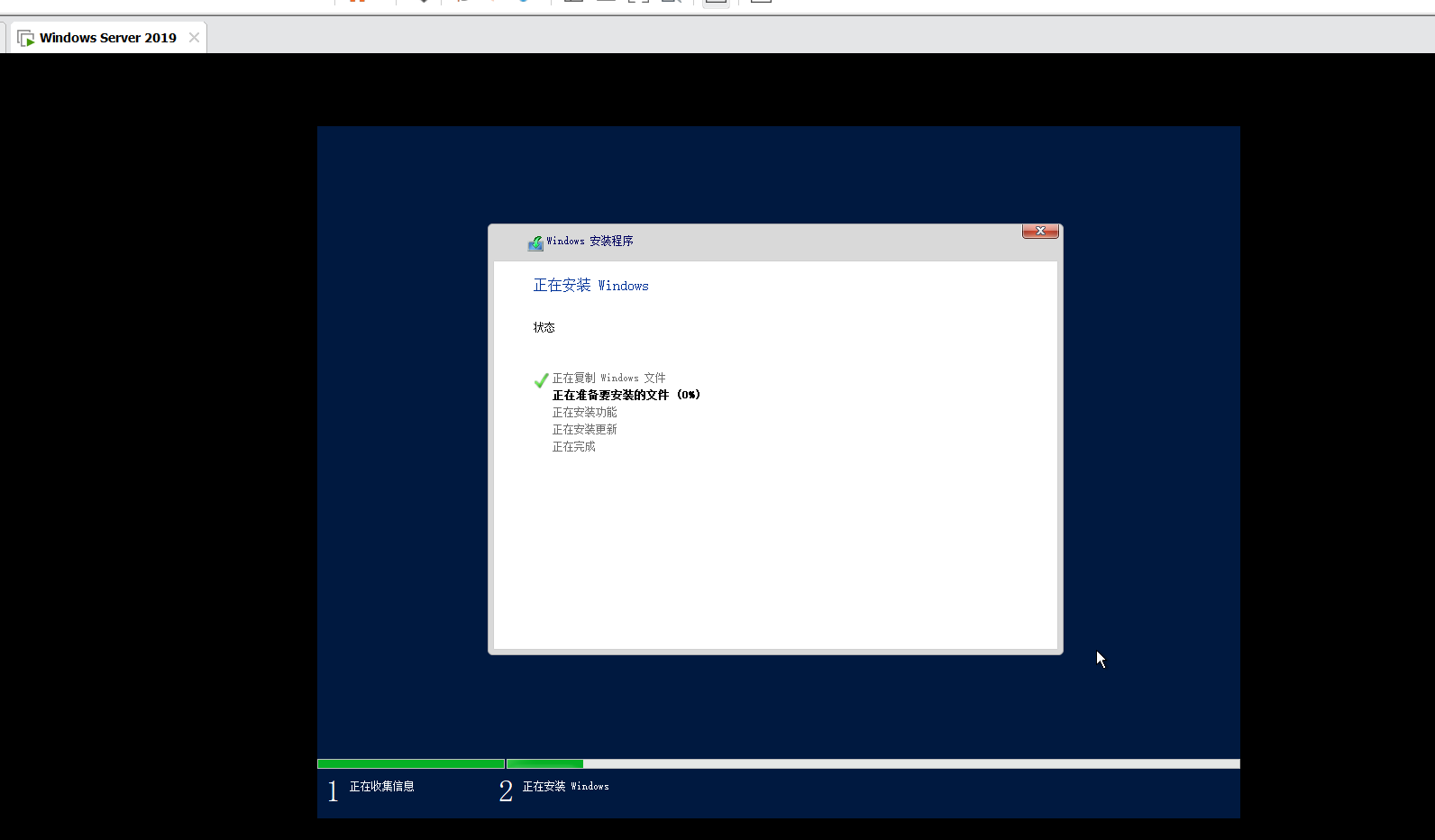Click the heading '正在安装 Windows'
Image resolution: width=1435 pixels, height=840 pixels.
pyautogui.click(x=590, y=286)
